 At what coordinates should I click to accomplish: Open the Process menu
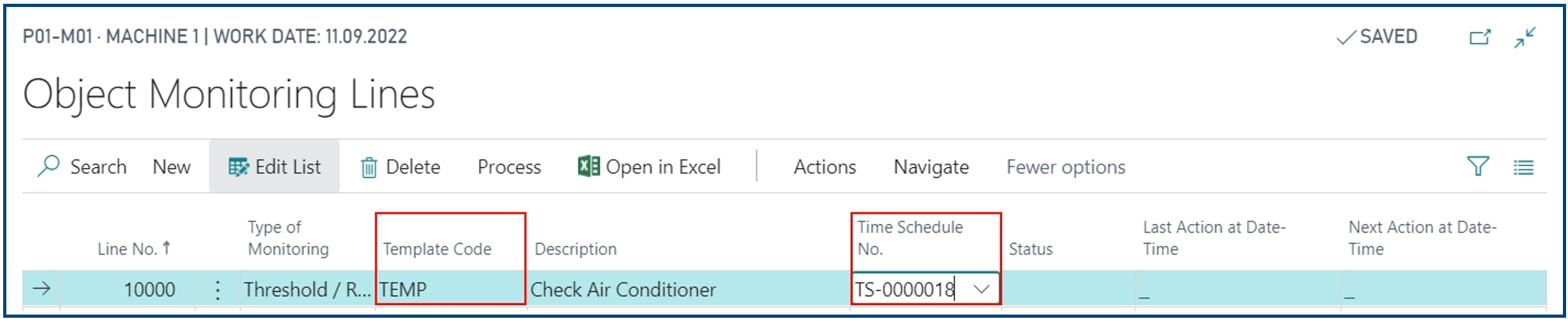(x=509, y=167)
